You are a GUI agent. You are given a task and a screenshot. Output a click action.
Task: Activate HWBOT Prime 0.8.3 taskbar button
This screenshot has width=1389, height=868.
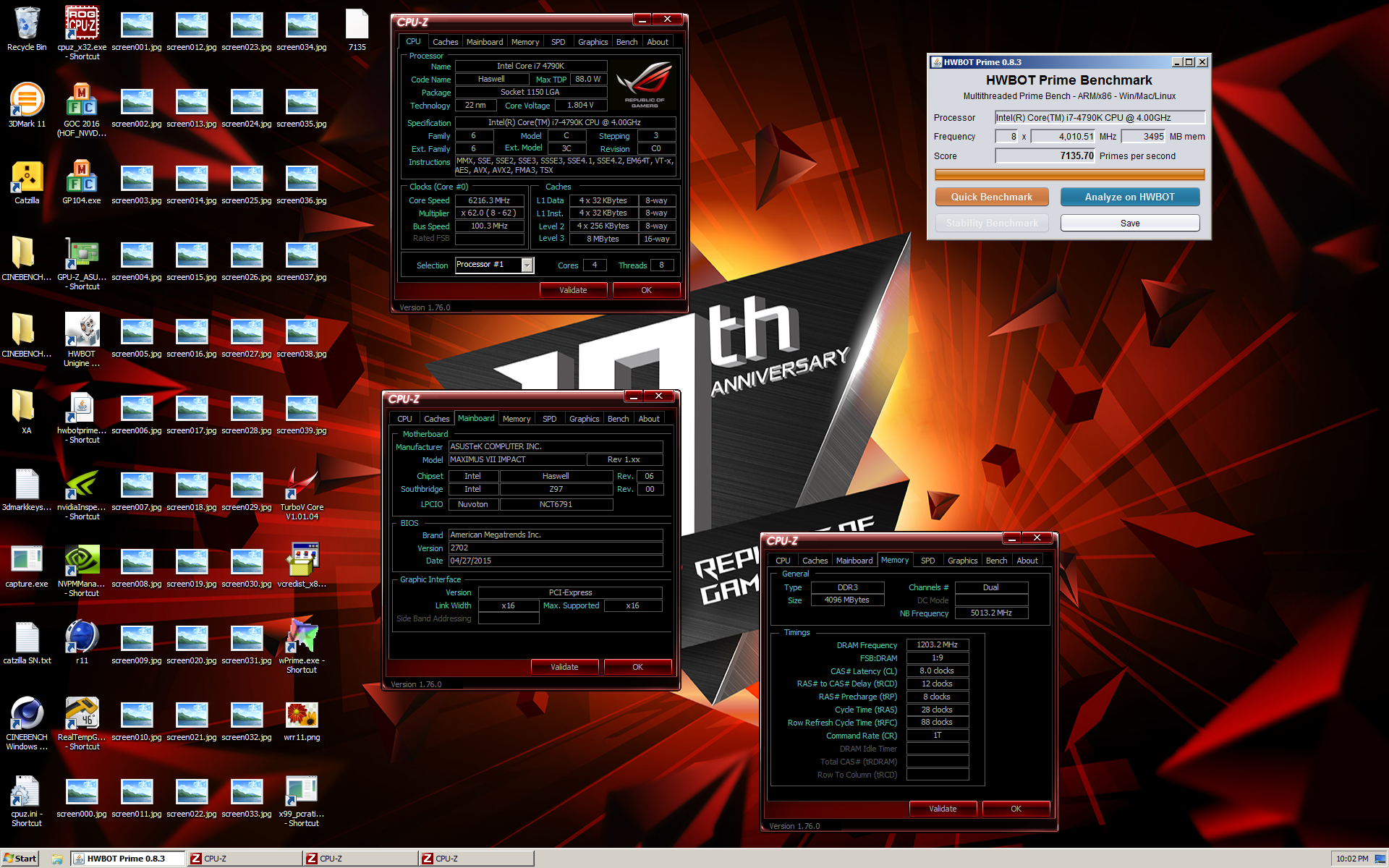127,859
